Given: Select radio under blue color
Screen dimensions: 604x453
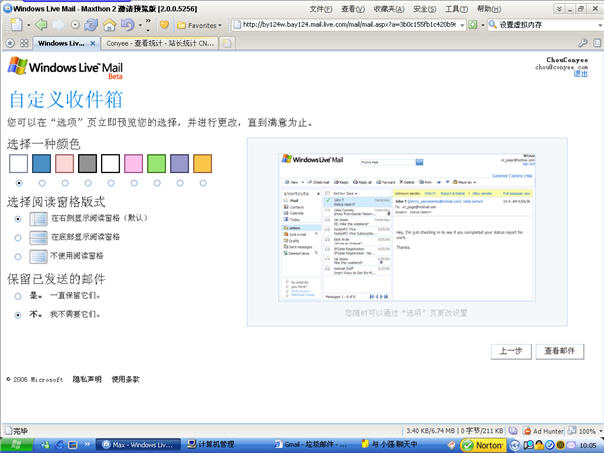Looking at the screenshot, I should click(42, 183).
